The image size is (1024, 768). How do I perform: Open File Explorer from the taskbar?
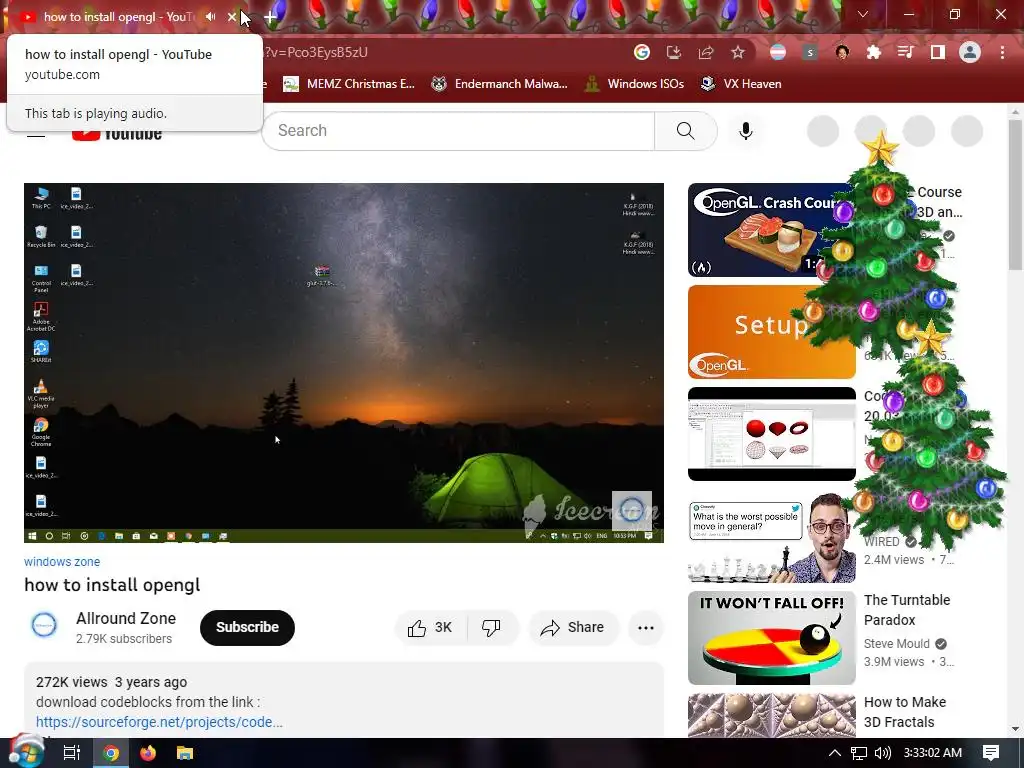(185, 753)
